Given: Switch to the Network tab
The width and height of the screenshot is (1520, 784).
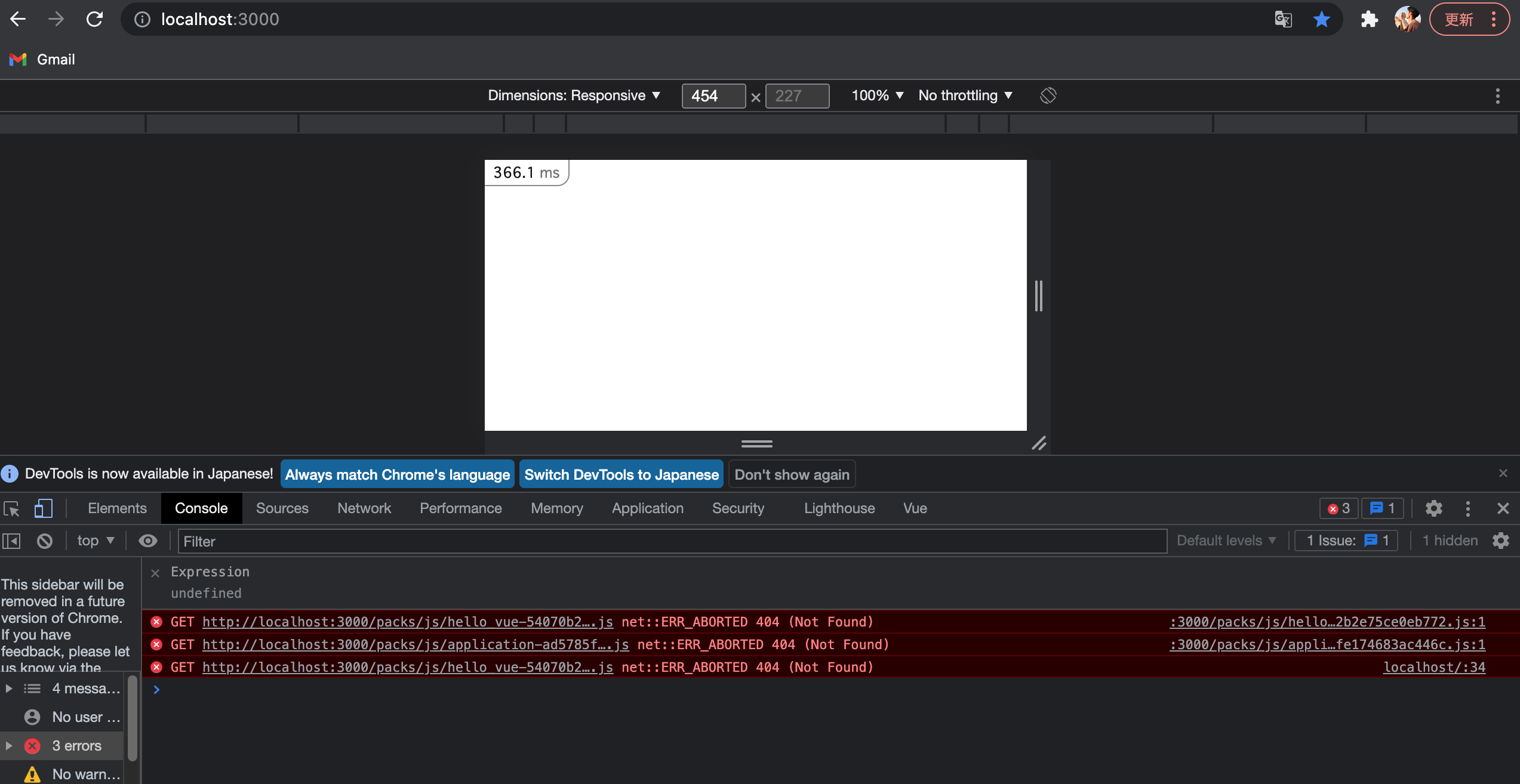Looking at the screenshot, I should (364, 508).
